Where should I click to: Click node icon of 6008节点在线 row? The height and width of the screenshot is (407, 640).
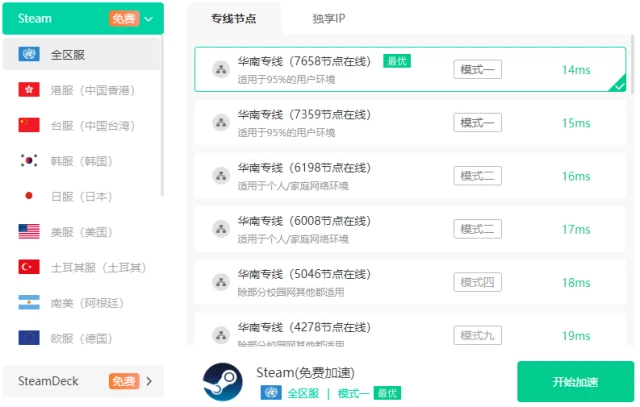(x=221, y=229)
